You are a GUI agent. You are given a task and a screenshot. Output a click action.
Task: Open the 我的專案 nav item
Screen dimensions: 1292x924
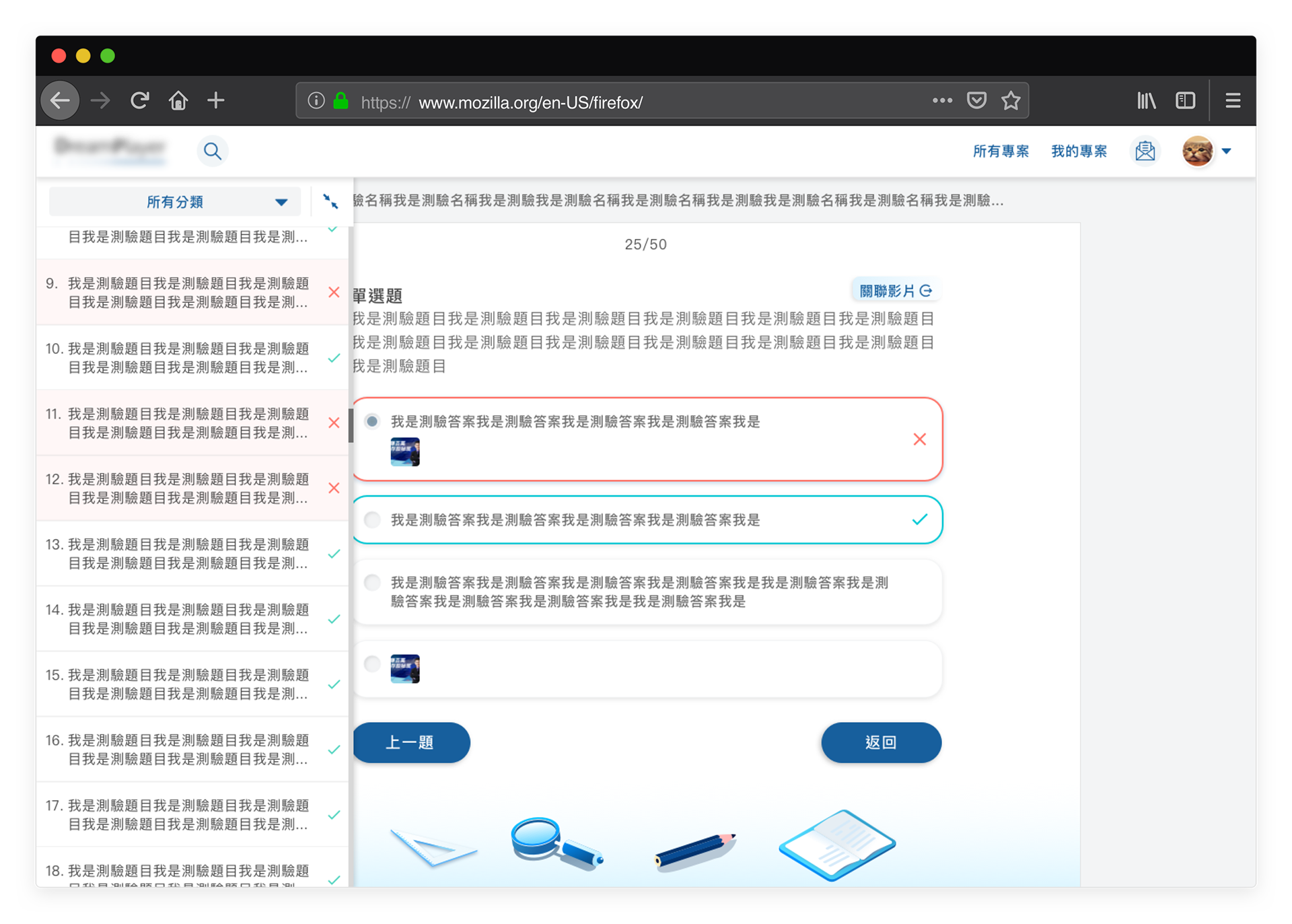[x=1079, y=151]
